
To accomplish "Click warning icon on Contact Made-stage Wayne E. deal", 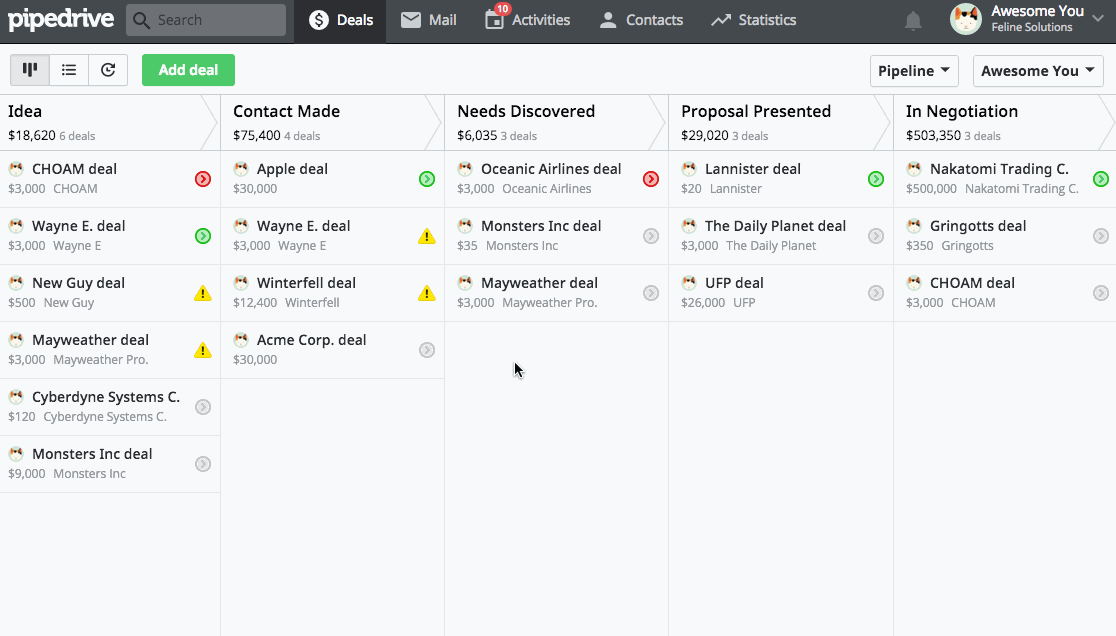I will [x=427, y=236].
